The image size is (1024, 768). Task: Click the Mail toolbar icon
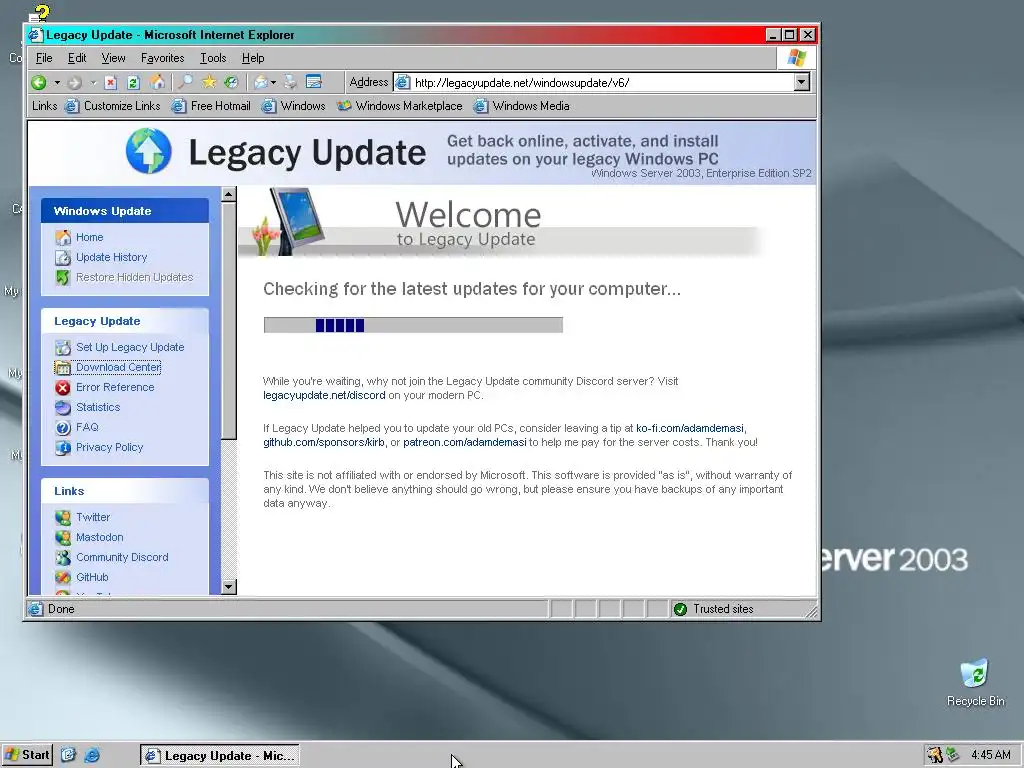pyautogui.click(x=261, y=82)
